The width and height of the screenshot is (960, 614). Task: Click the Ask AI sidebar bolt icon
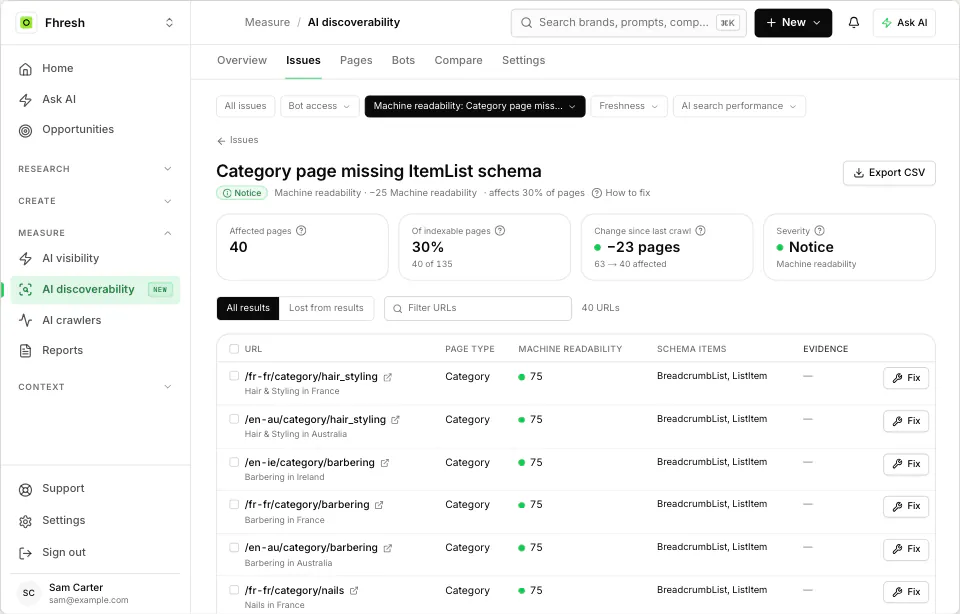pyautogui.click(x=25, y=100)
